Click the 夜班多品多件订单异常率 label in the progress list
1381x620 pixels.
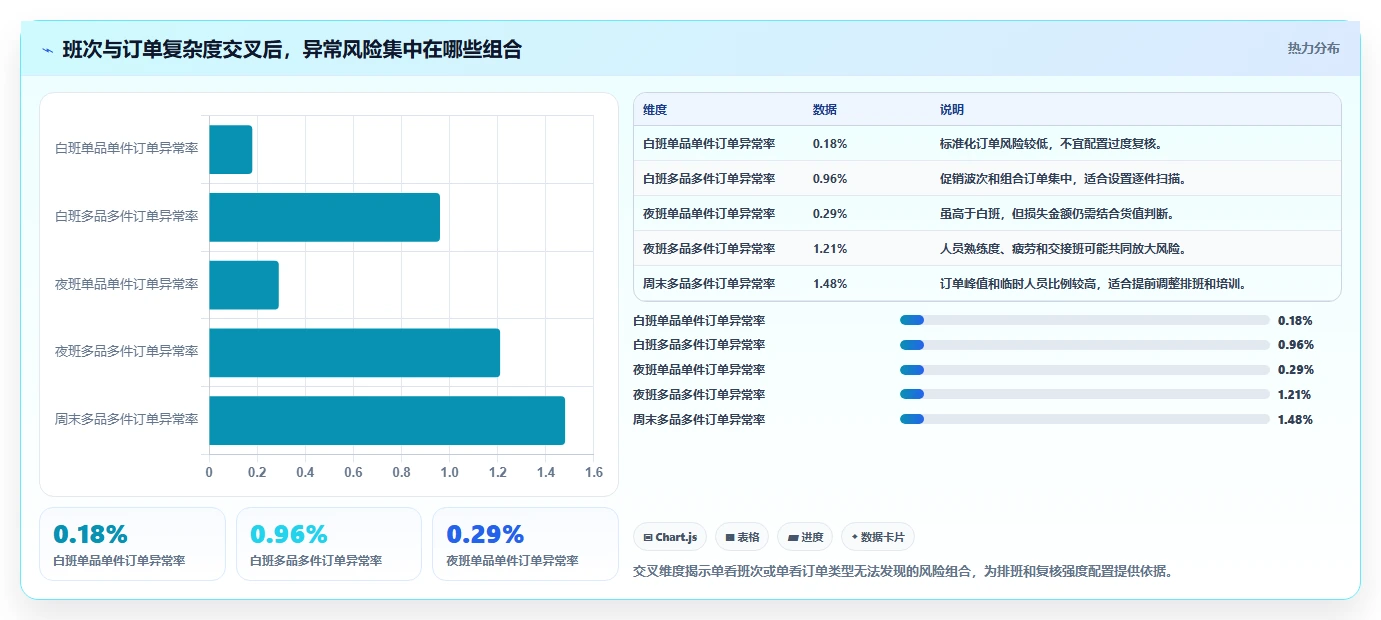[x=699, y=395]
